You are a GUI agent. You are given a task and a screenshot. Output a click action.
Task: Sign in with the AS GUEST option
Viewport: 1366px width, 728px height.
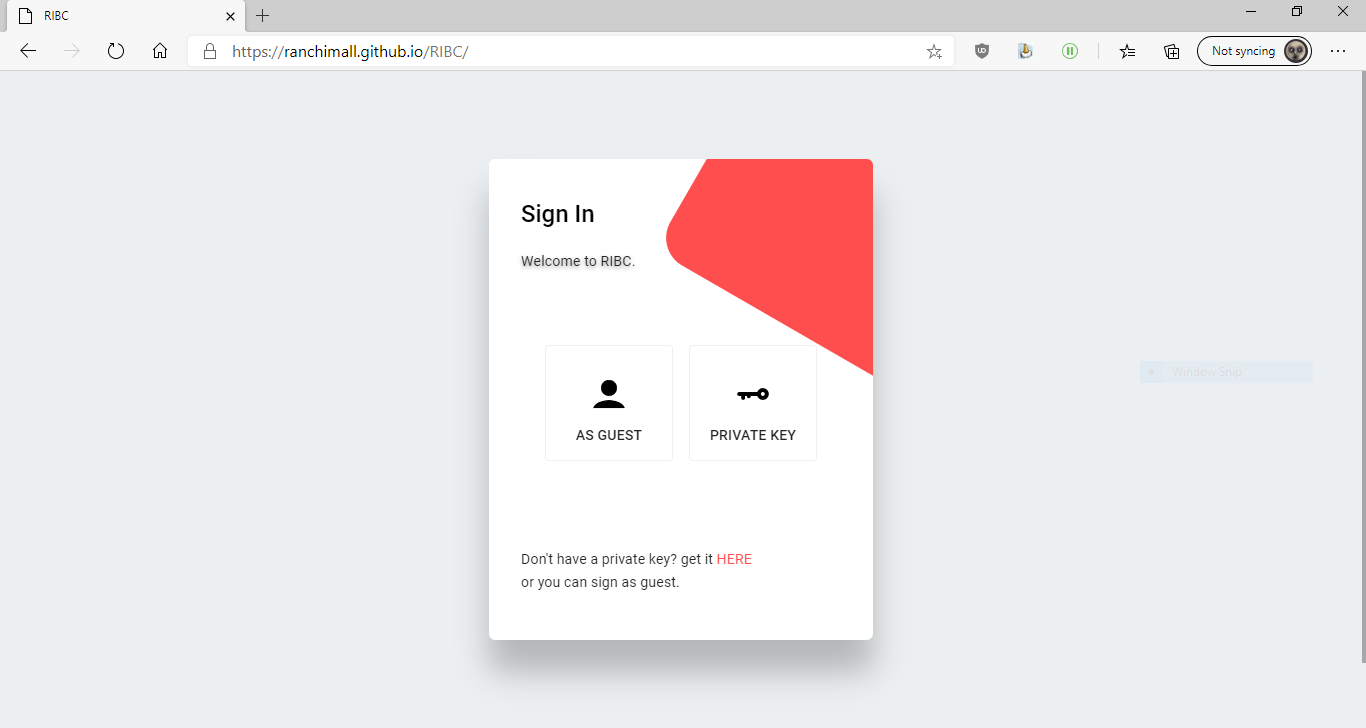pyautogui.click(x=609, y=403)
